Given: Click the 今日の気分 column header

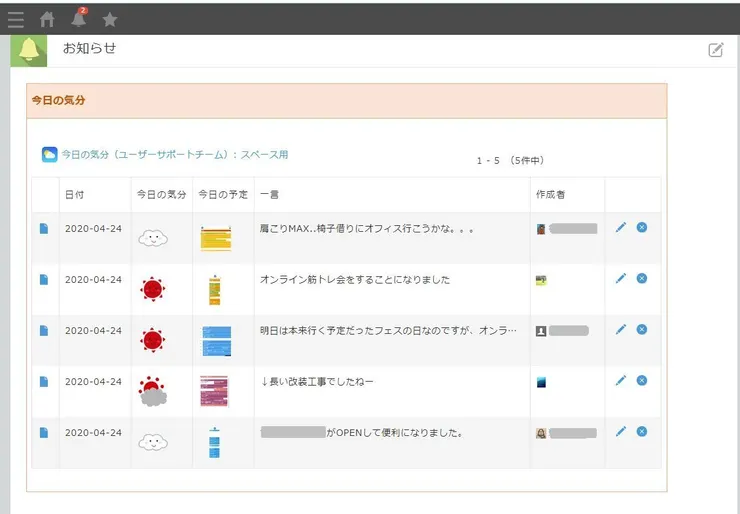Looking at the screenshot, I should click(x=160, y=194).
